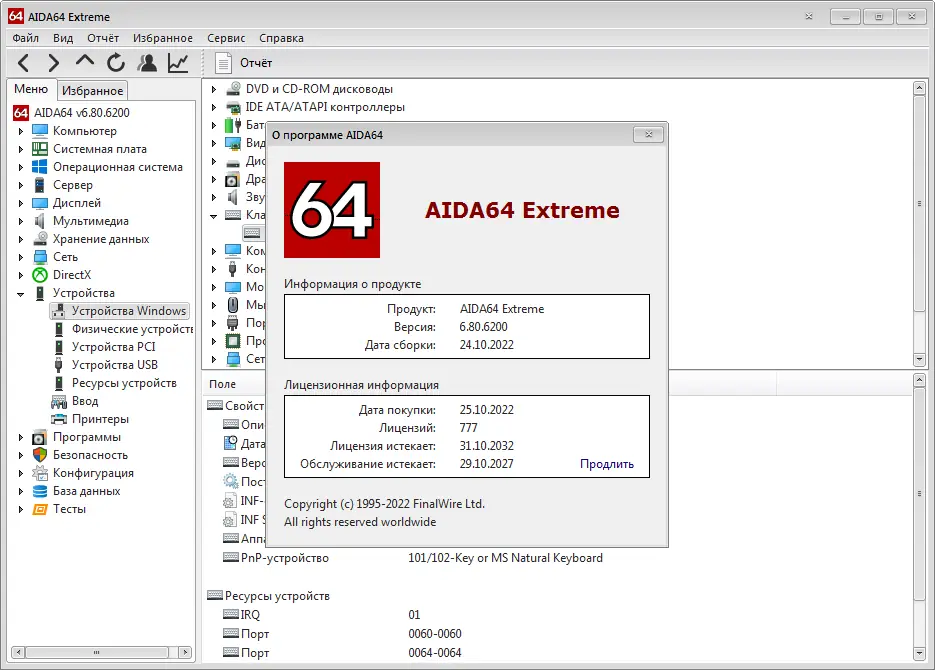The image size is (935, 670).
Task: Open the graph chart toolbar icon
Action: click(178, 63)
